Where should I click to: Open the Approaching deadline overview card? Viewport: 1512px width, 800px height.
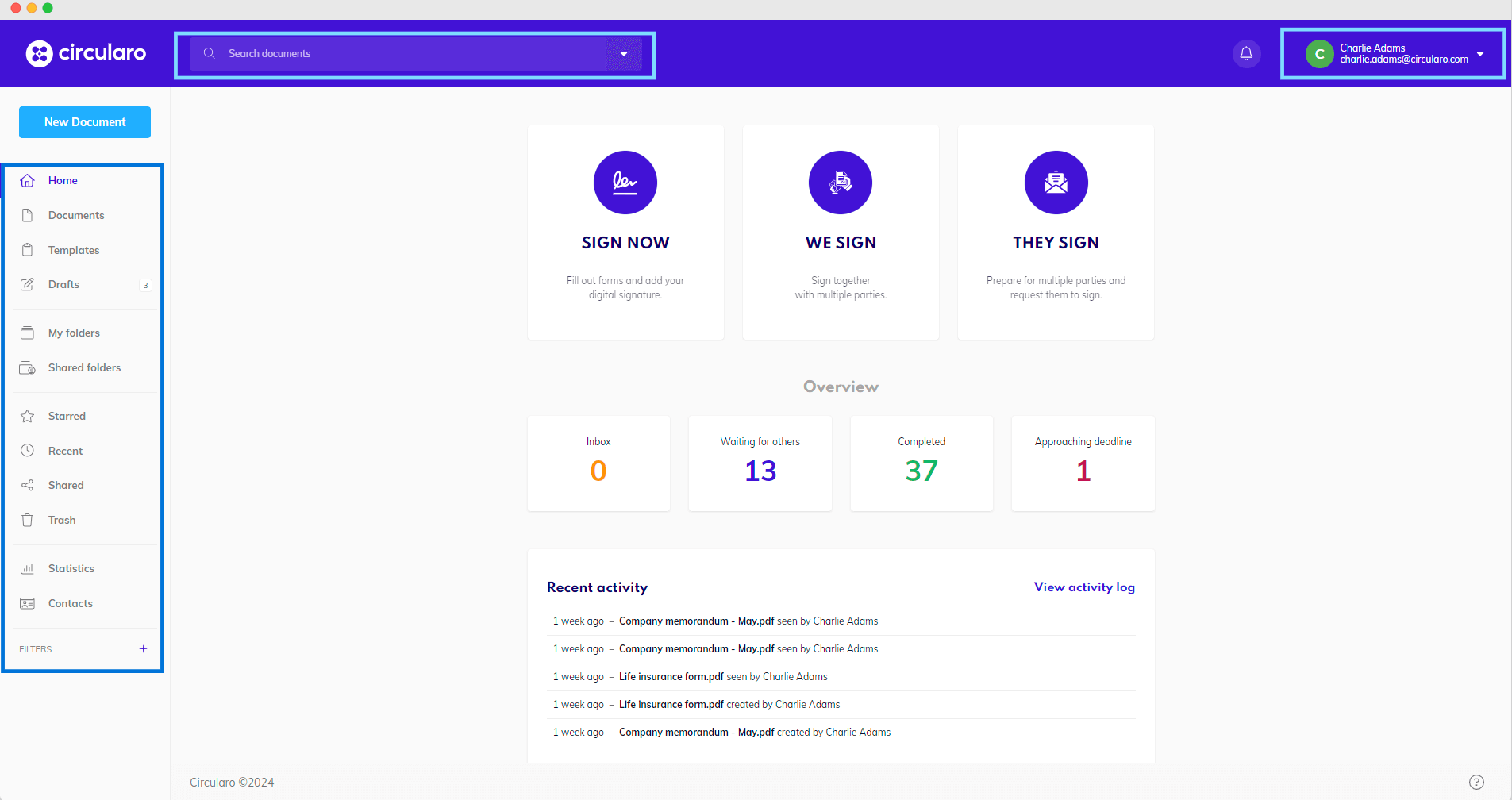tap(1083, 463)
